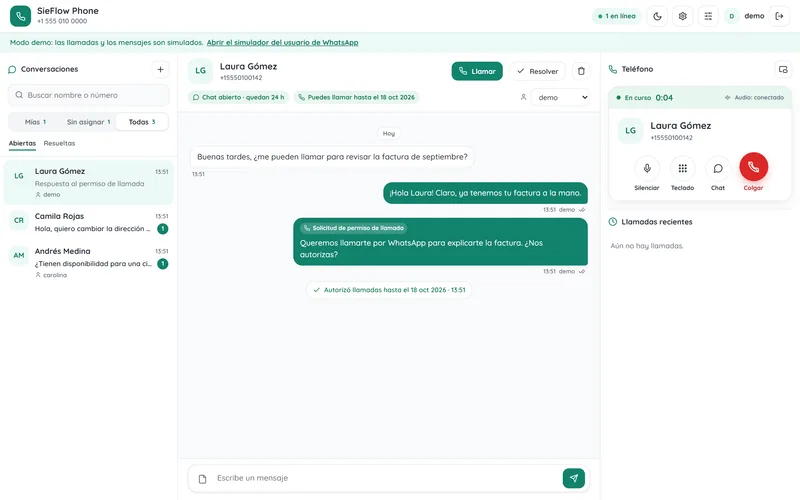The image size is (800, 500).
Task: Click the Hoy date separator
Action: click(x=389, y=133)
